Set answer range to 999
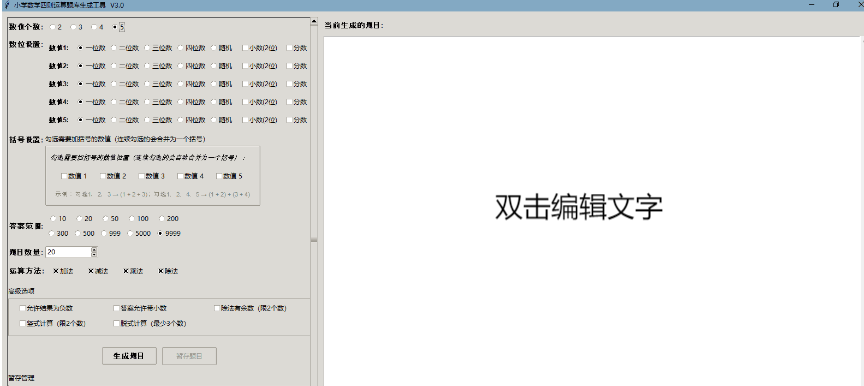Viewport: 864px width, 386px height. (x=105, y=233)
